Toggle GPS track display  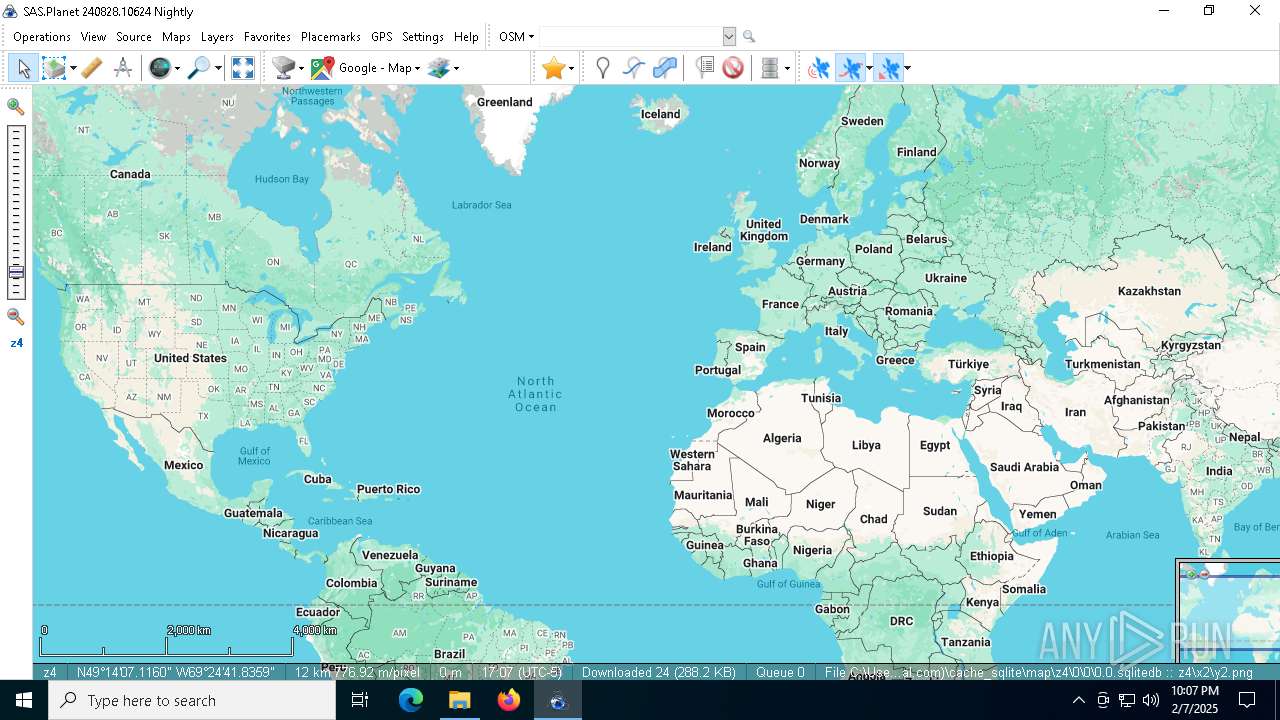(x=850, y=68)
